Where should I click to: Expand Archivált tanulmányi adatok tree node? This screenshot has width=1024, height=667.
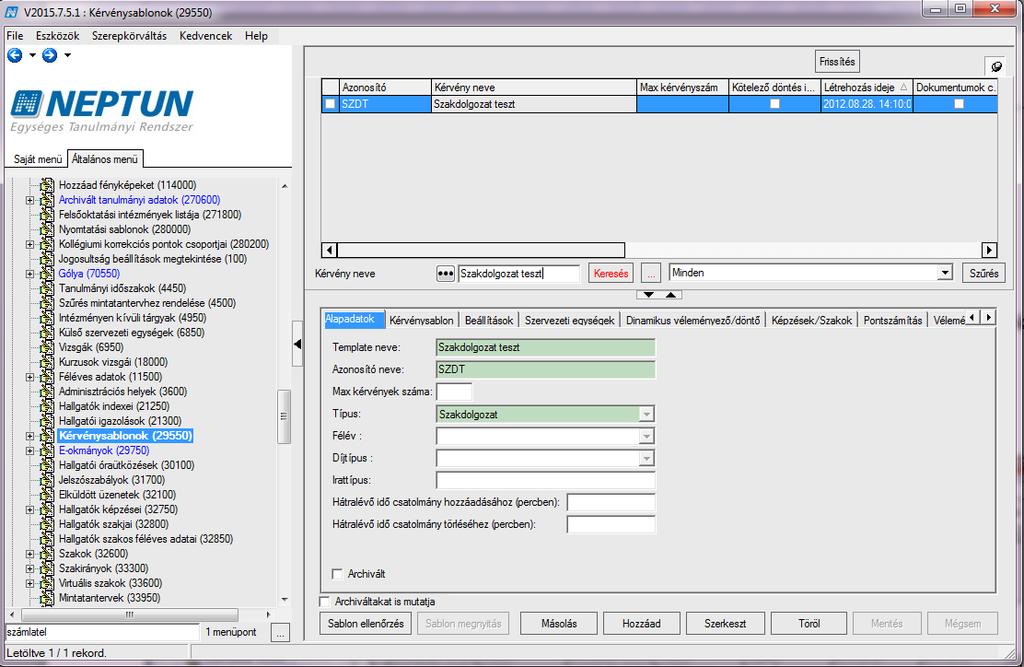[30, 200]
